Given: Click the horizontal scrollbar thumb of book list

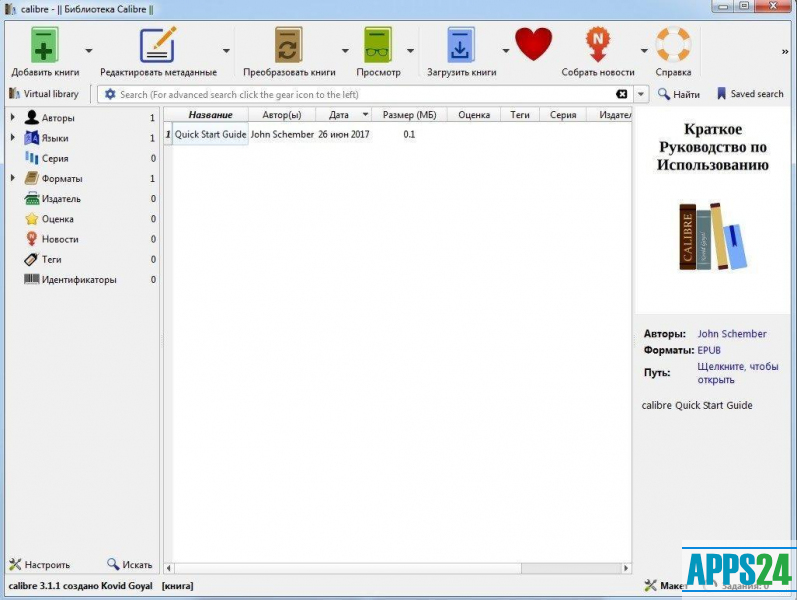Looking at the screenshot, I should pyautogui.click(x=348, y=568).
